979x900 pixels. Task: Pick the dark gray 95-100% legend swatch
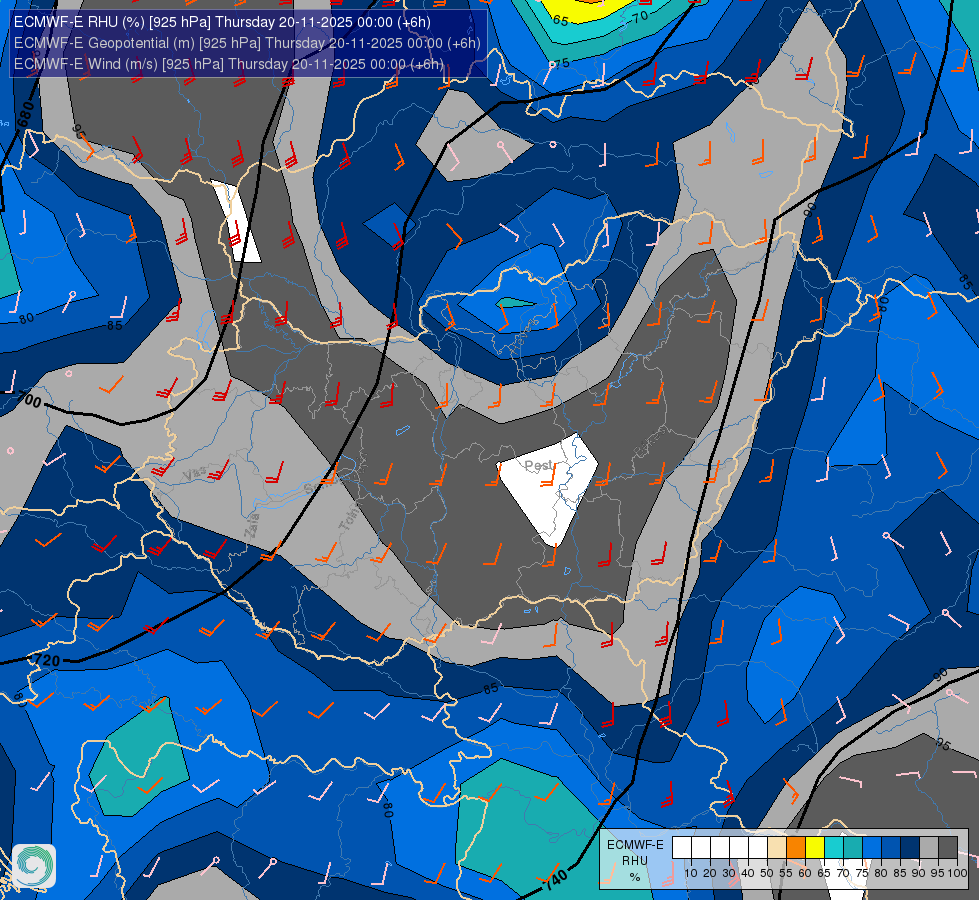point(948,848)
